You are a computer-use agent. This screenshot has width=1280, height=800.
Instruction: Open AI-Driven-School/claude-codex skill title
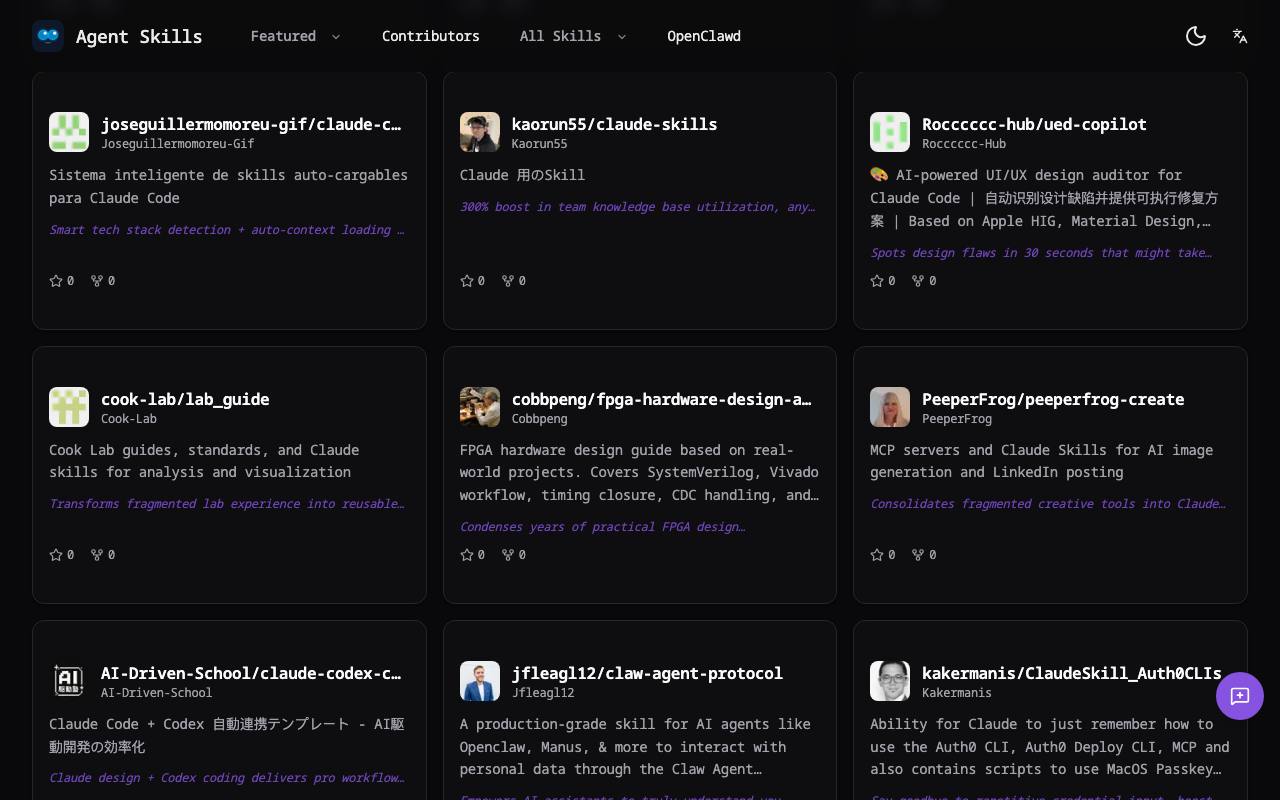(251, 673)
